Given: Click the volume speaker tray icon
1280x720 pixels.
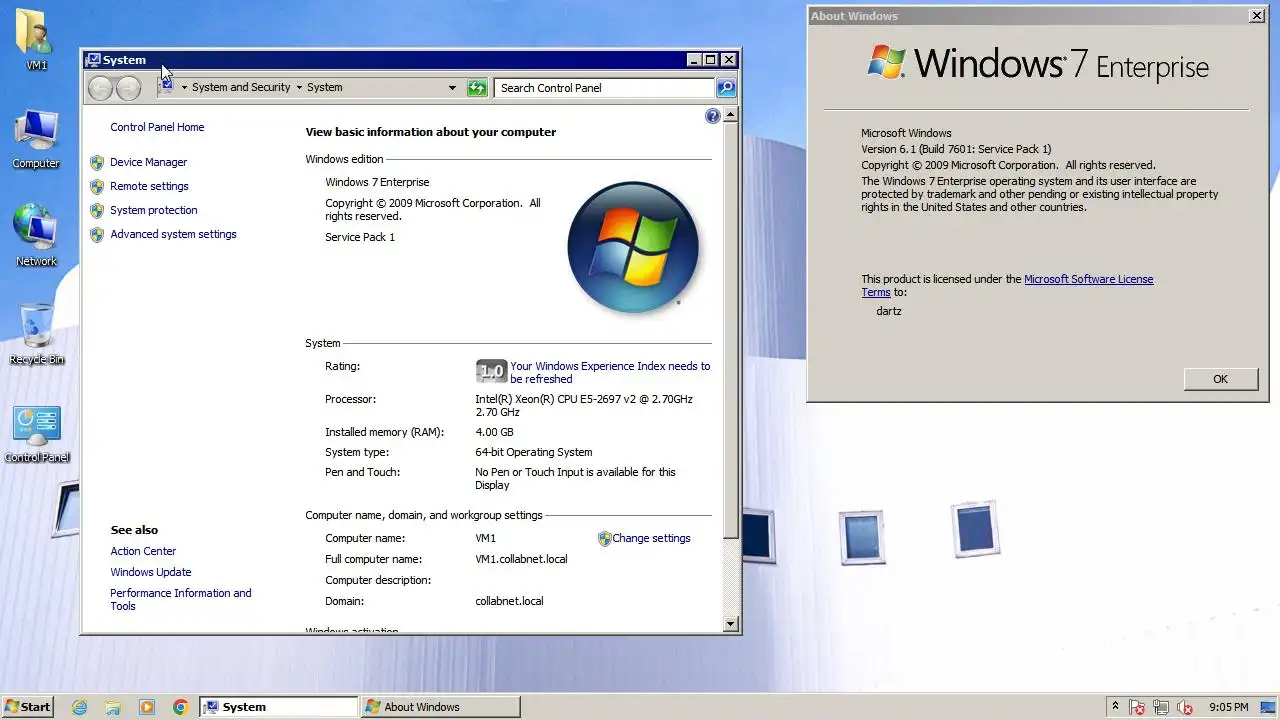Looking at the screenshot, I should tap(1186, 708).
